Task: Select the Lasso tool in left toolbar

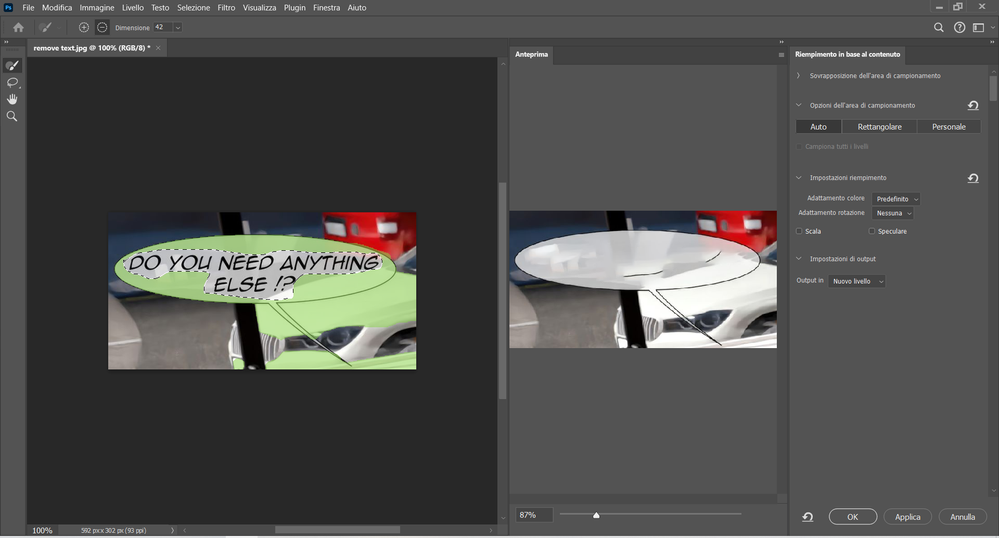Action: point(12,82)
